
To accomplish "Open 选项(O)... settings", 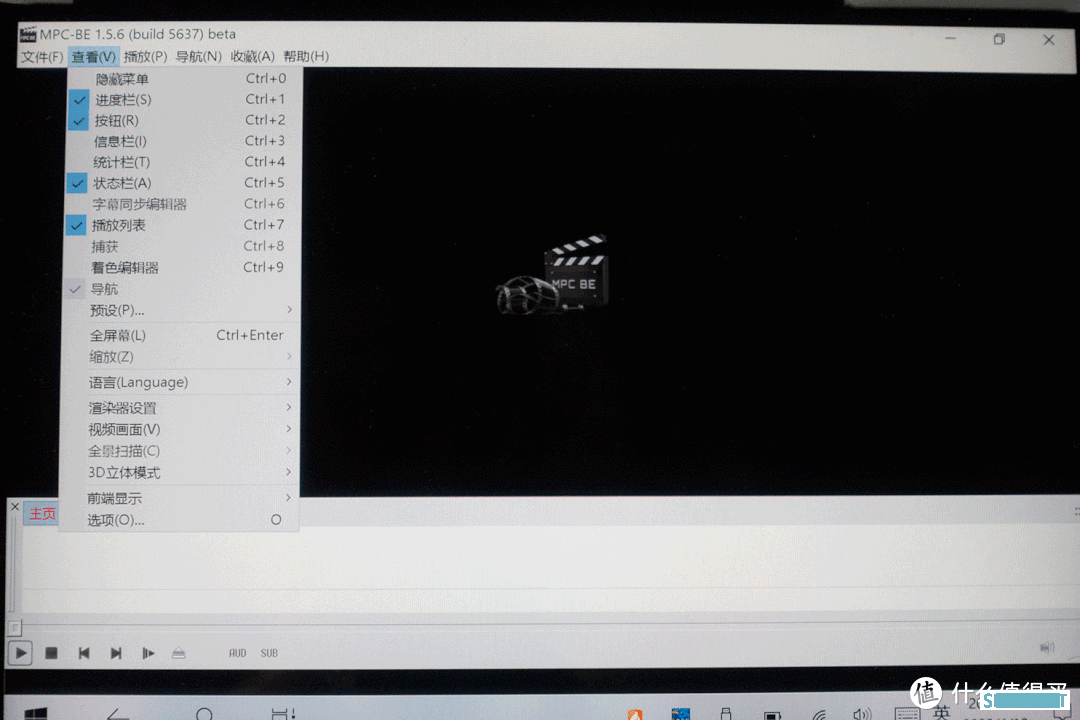I will click(x=179, y=520).
